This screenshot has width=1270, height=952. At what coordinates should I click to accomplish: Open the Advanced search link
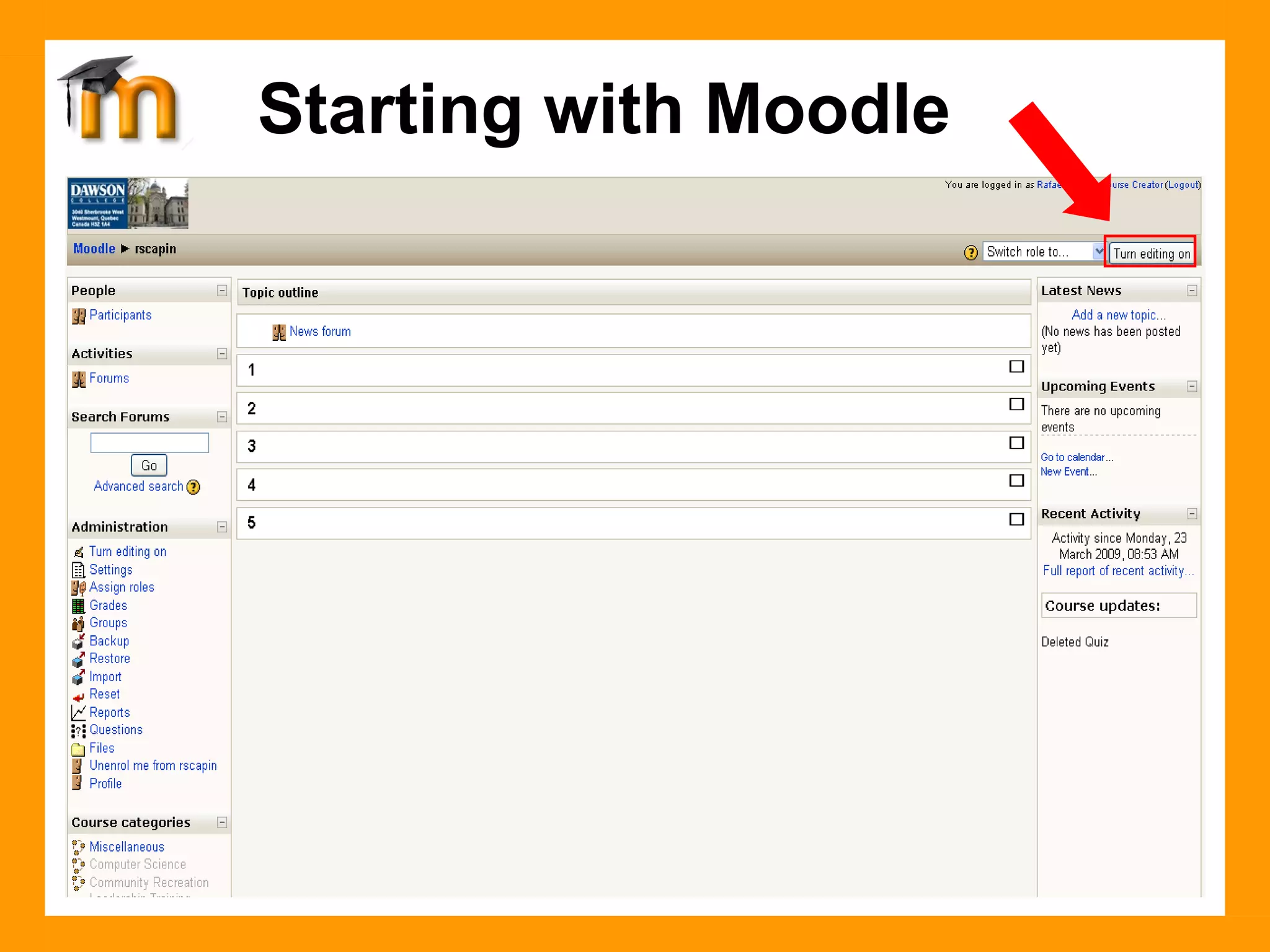(x=138, y=487)
